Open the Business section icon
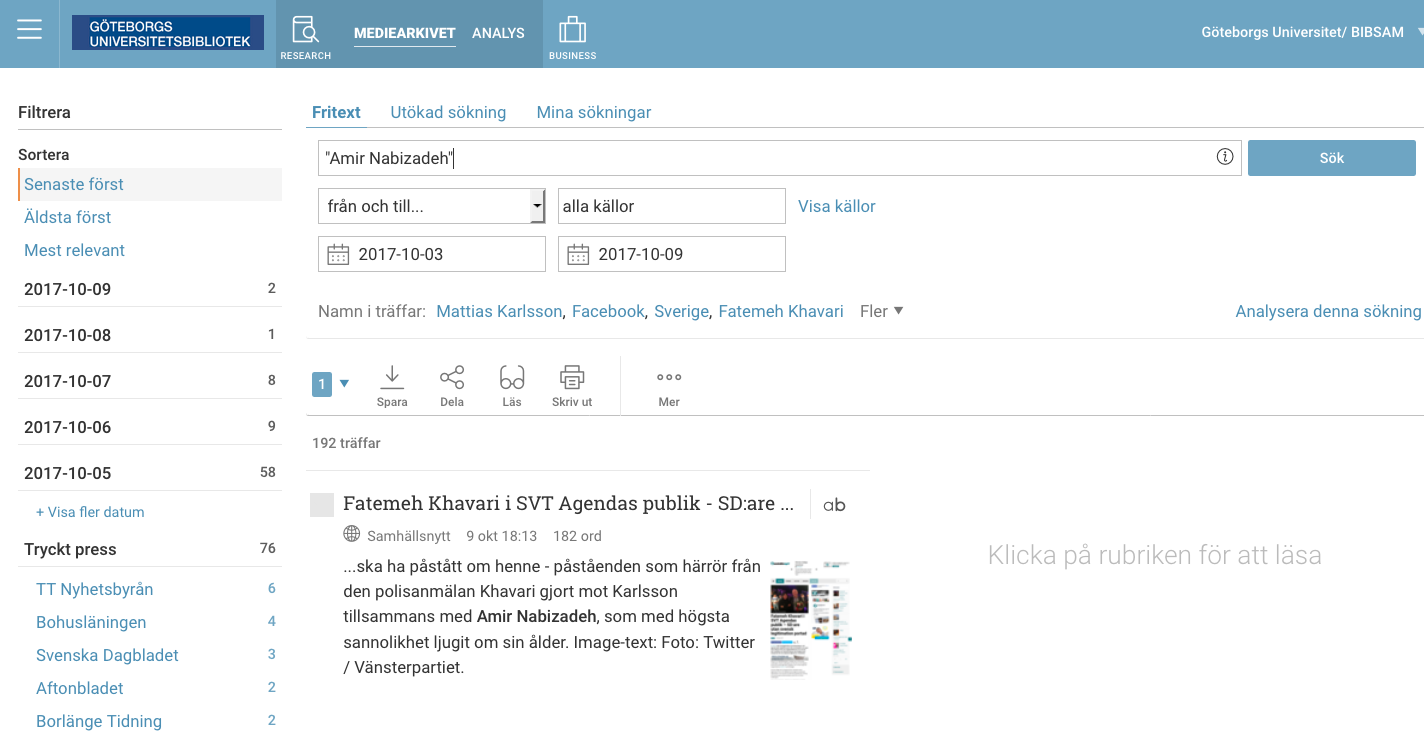This screenshot has width=1424, height=739. click(x=572, y=31)
